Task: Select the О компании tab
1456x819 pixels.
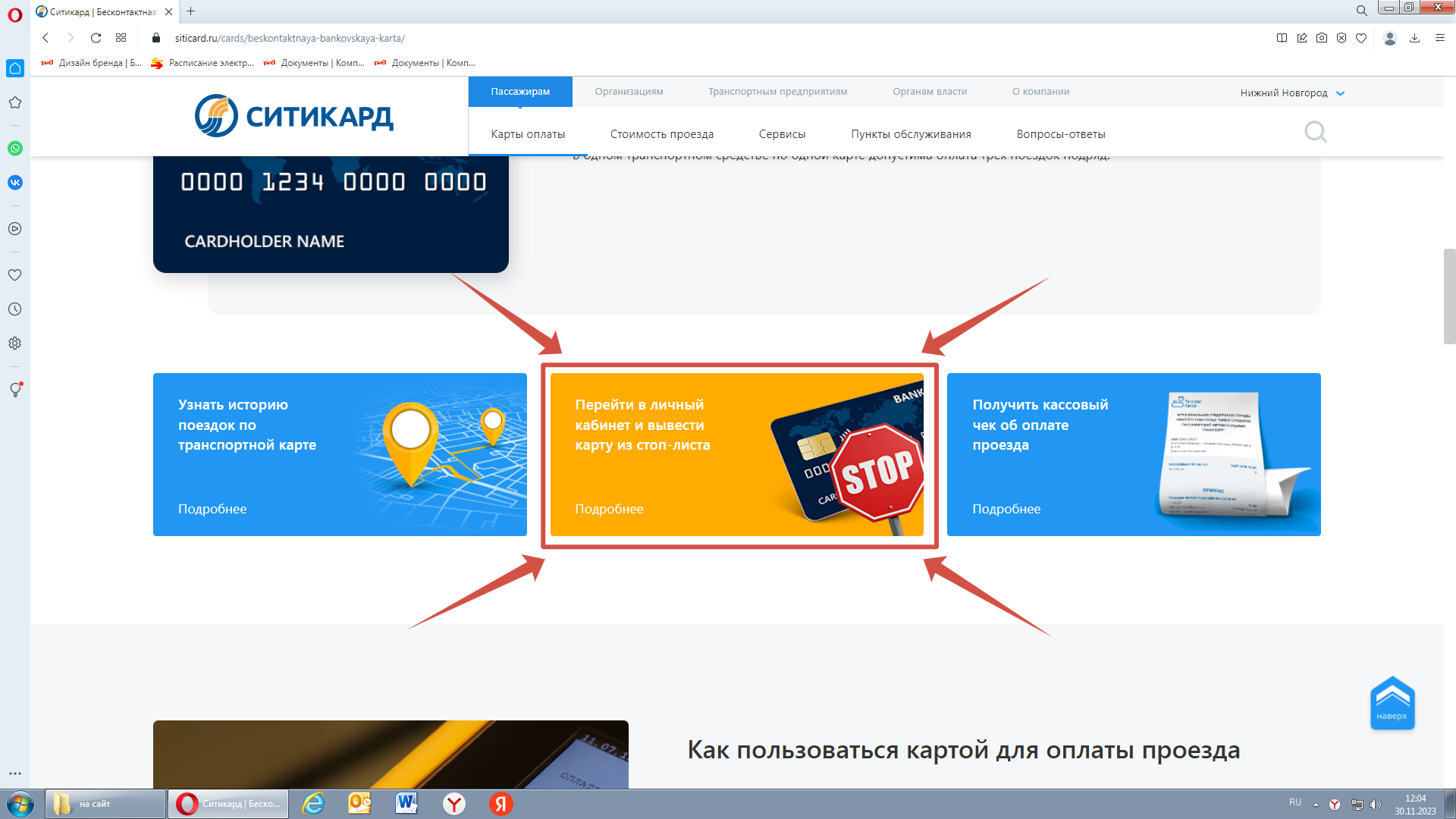Action: pos(1040,92)
